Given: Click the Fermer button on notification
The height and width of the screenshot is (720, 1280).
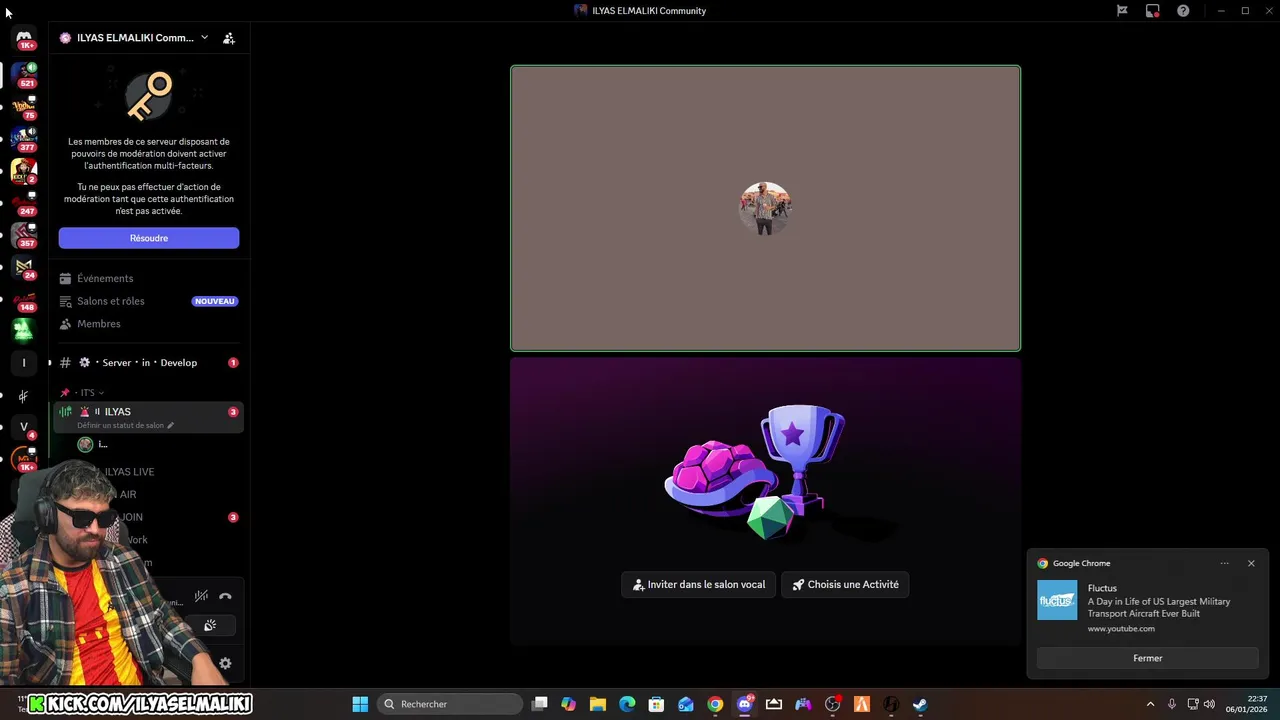Looking at the screenshot, I should pyautogui.click(x=1148, y=658).
